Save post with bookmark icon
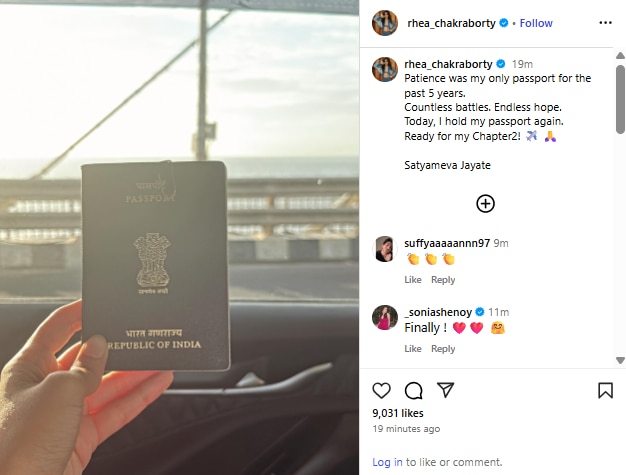626x475 pixels. pyautogui.click(x=605, y=390)
